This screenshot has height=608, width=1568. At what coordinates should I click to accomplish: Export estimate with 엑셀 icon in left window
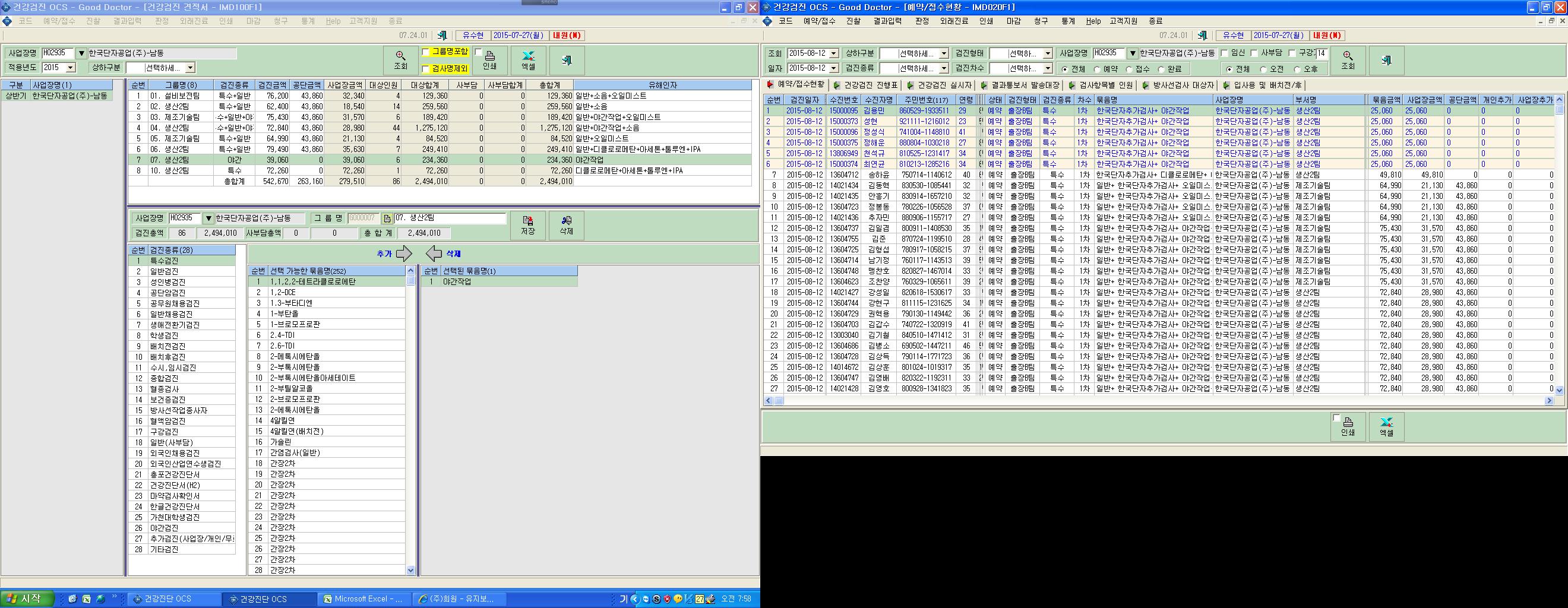coord(528,61)
